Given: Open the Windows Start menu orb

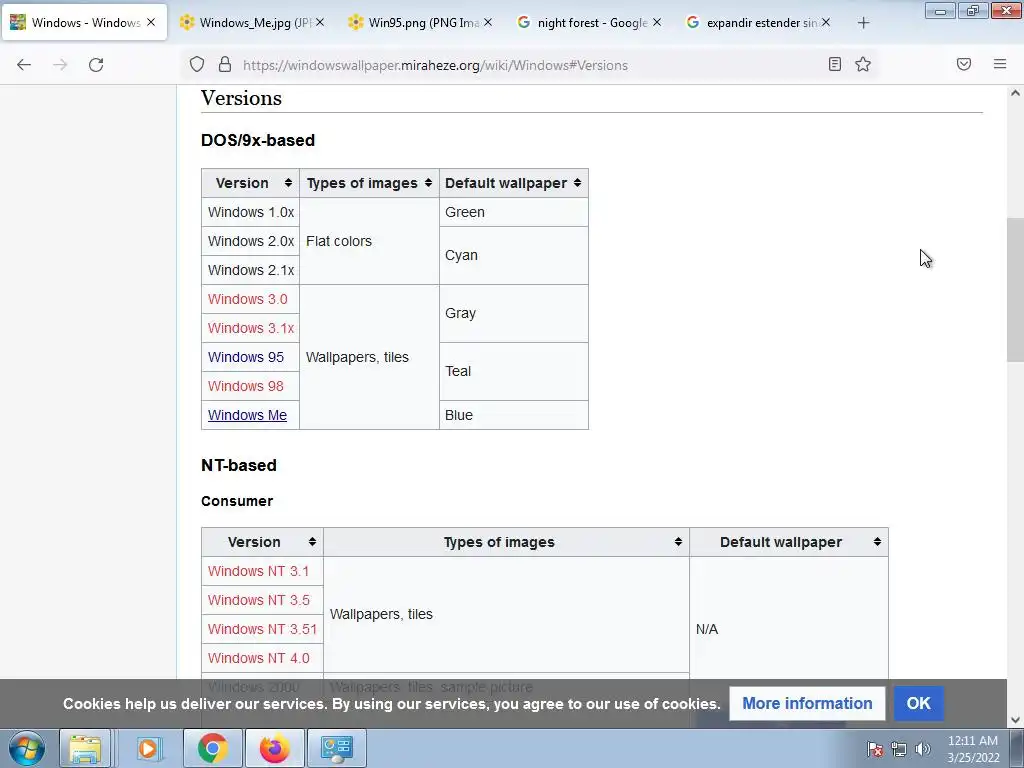Looking at the screenshot, I should point(27,748).
